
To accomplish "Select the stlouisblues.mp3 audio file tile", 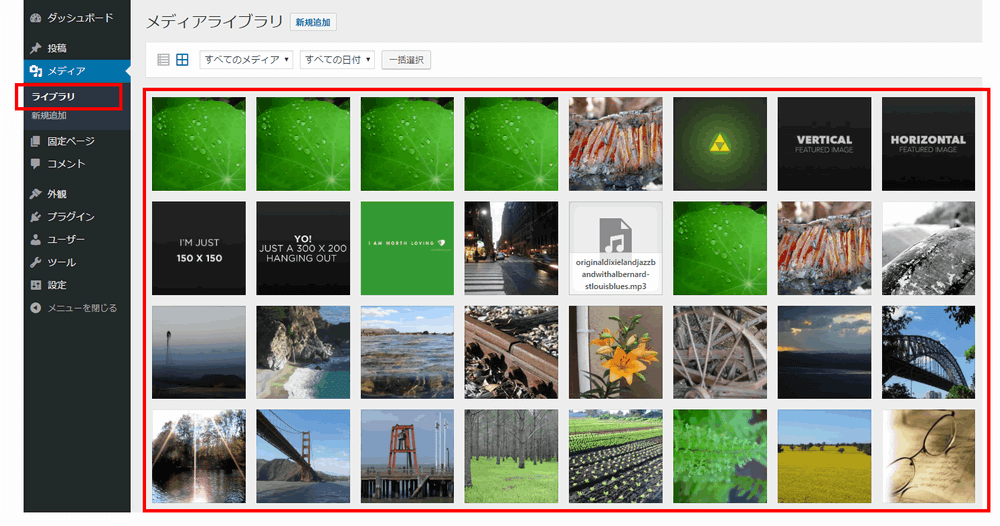I will (x=616, y=248).
